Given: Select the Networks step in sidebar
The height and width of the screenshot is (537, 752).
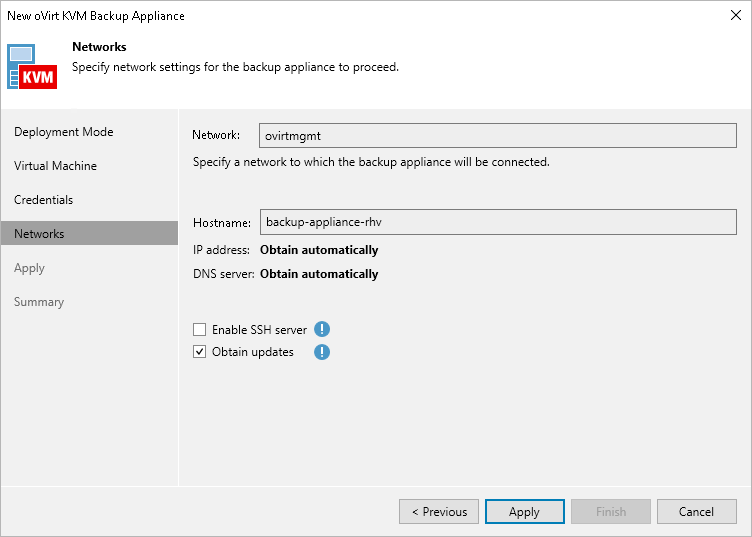Looking at the screenshot, I should pyautogui.click(x=89, y=233).
